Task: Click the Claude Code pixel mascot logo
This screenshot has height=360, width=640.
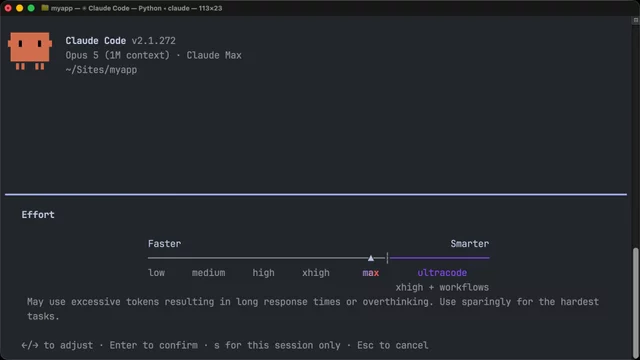Action: [30, 51]
